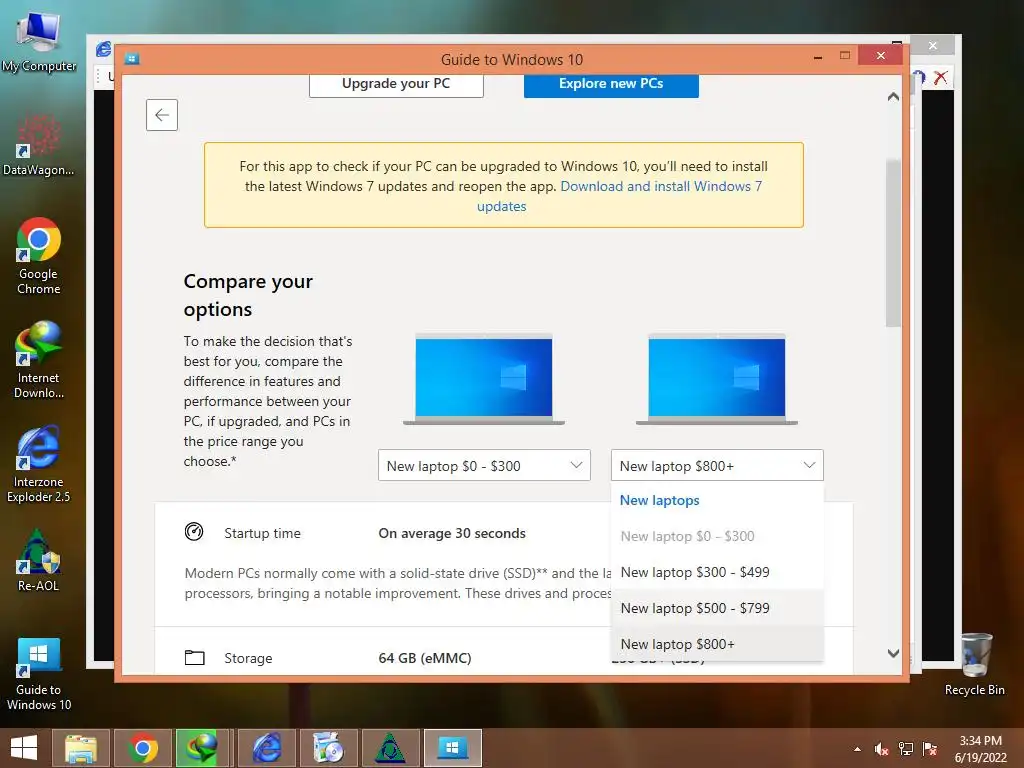1024x768 pixels.
Task: Click the Internet Explorer icon in background window title
Action: click(104, 49)
